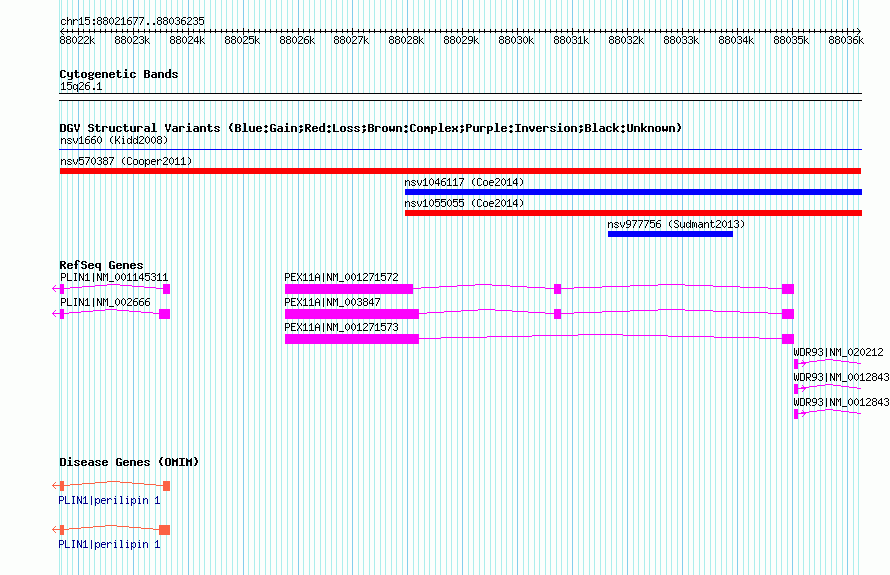Select the Disease Genes (OMIM) track title
This screenshot has width=890, height=575.
tap(129, 462)
